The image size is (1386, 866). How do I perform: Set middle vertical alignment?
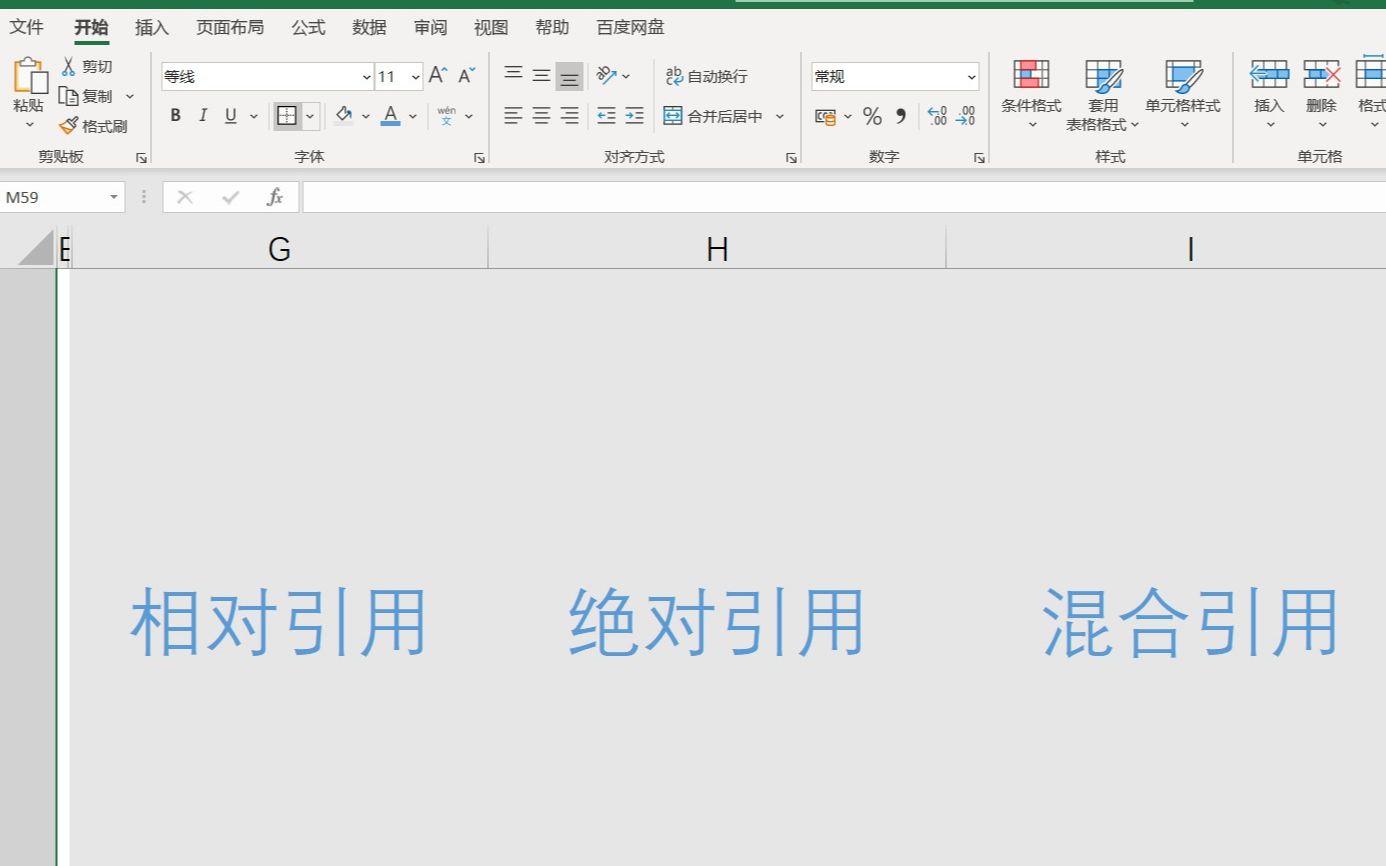click(541, 75)
